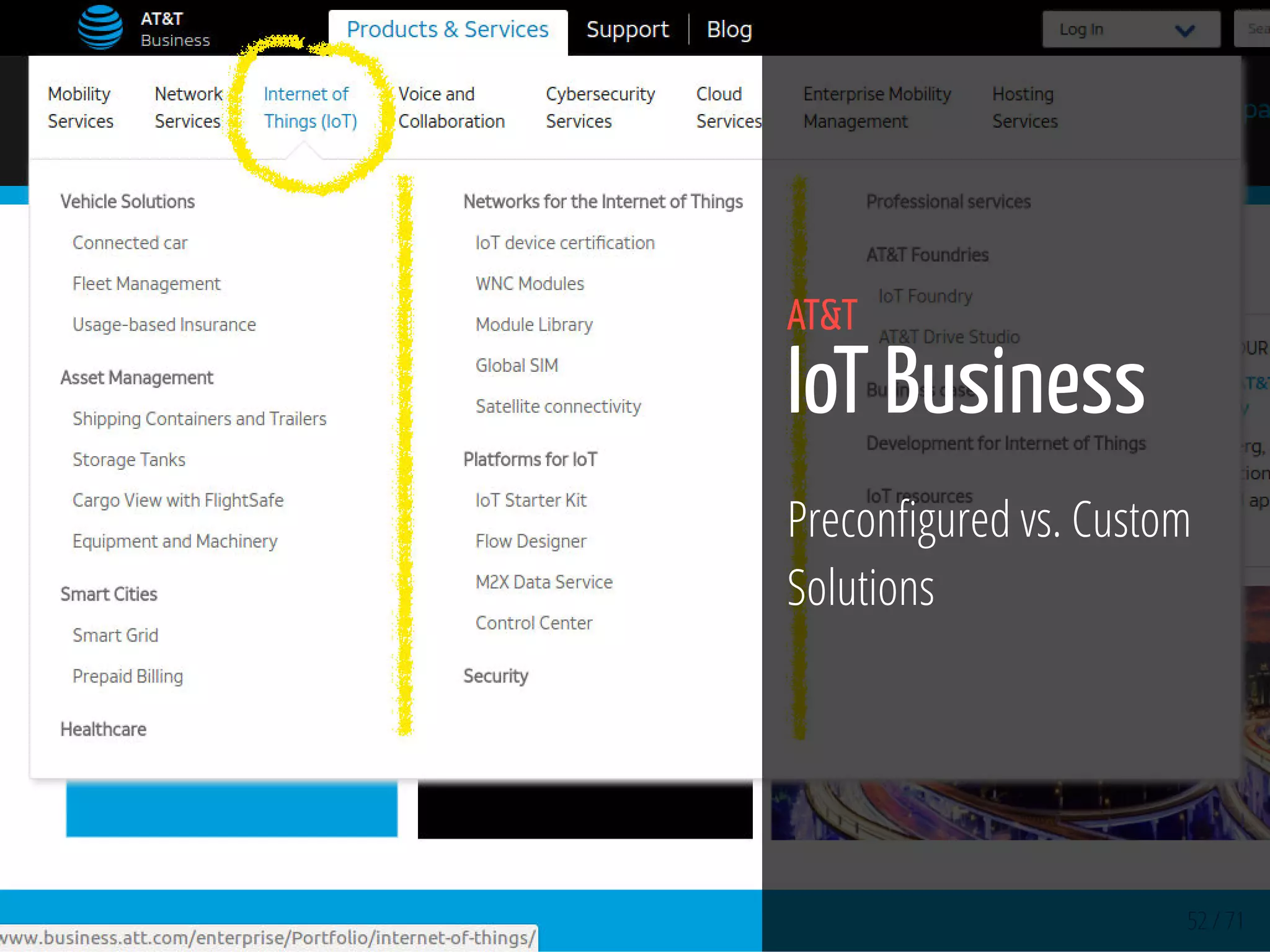Open Shipping Containers and Trailers link

tap(199, 418)
